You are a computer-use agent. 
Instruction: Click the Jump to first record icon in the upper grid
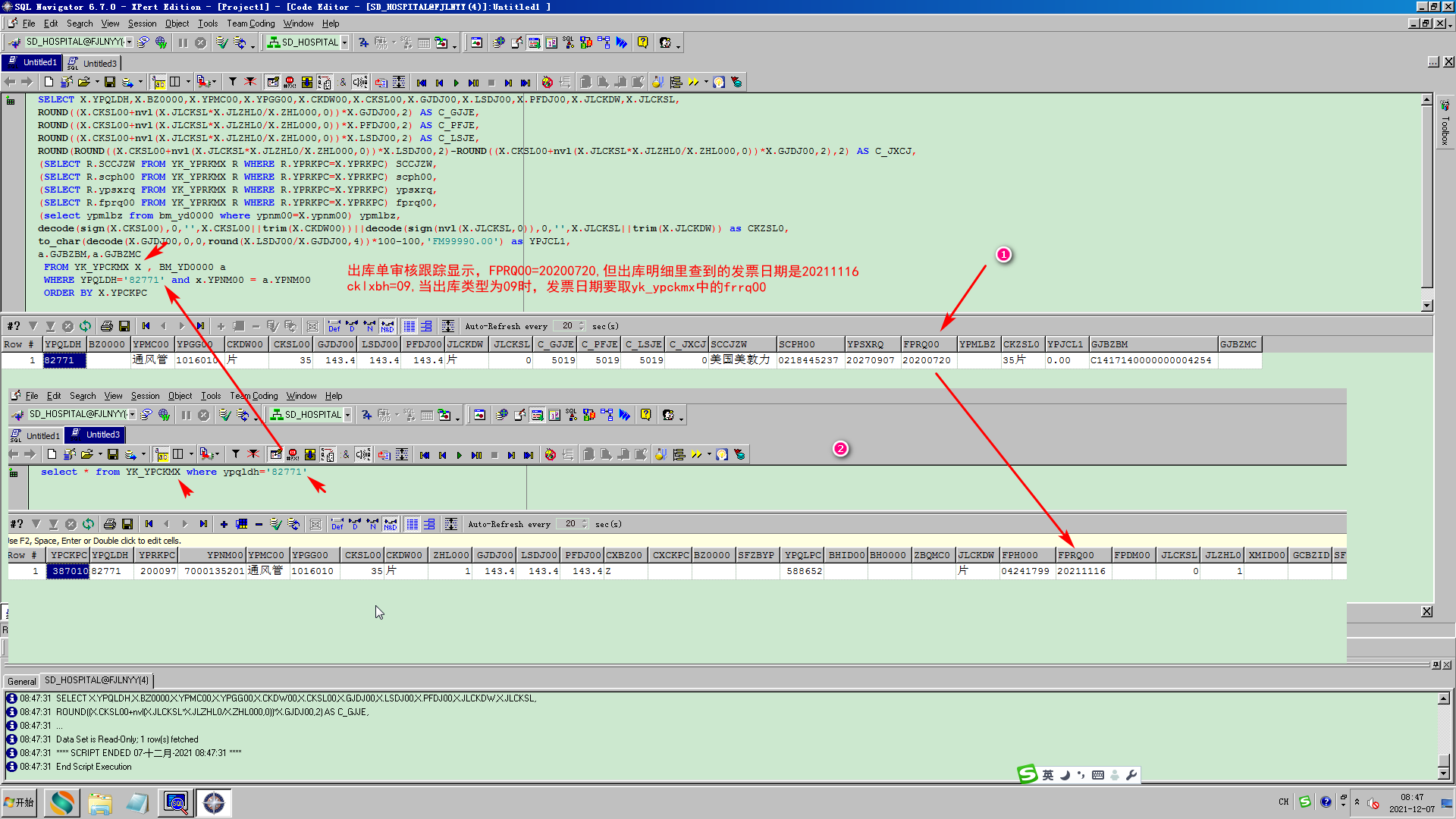click(146, 326)
